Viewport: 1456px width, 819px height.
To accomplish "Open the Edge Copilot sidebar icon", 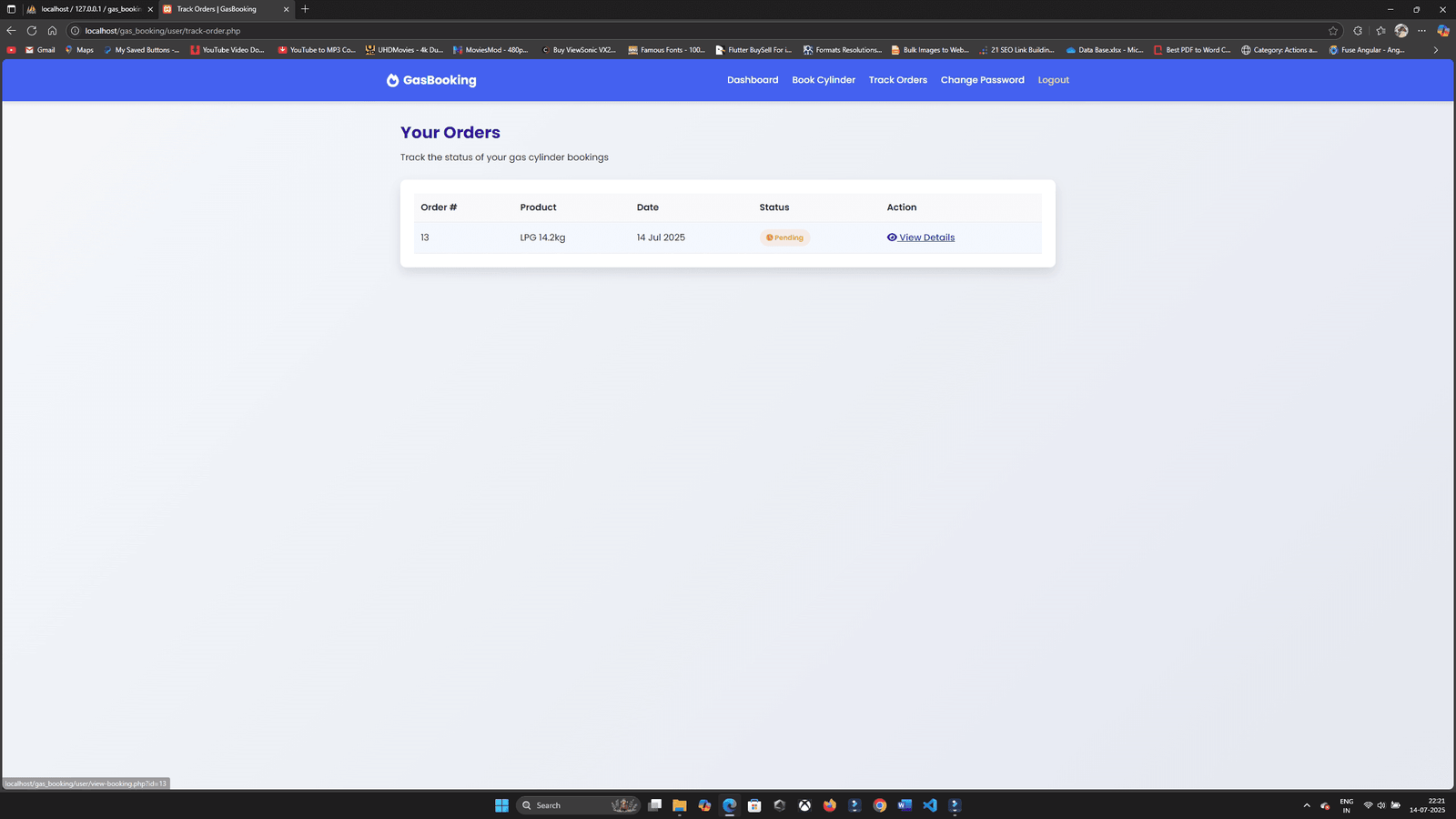I will click(x=1442, y=31).
